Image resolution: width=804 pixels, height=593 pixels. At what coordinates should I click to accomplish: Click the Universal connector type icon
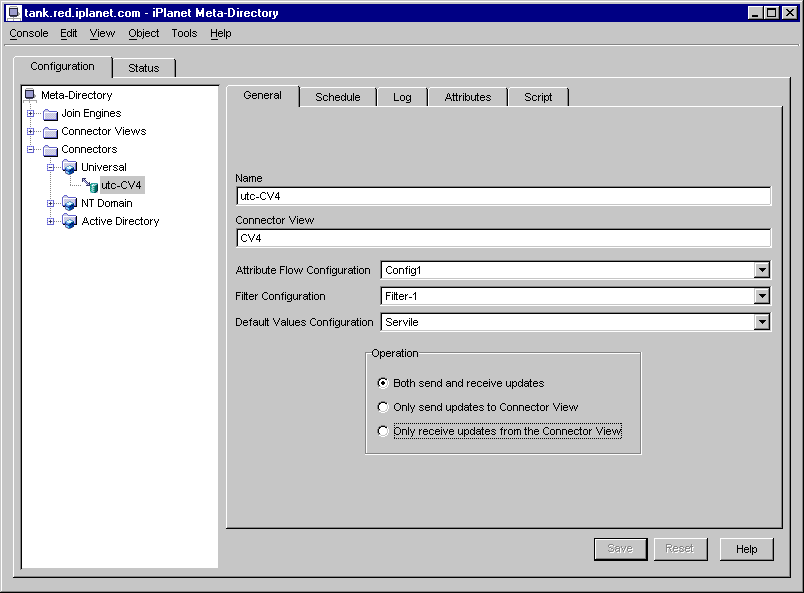coord(70,167)
